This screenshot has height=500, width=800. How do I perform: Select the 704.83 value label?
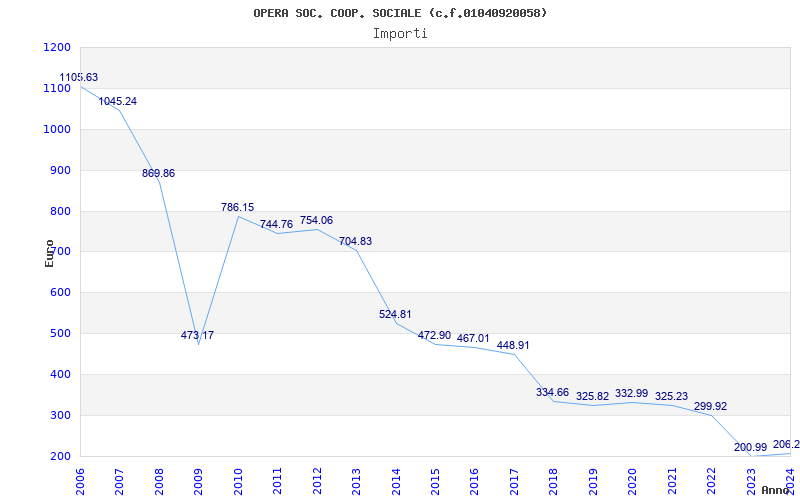click(356, 242)
